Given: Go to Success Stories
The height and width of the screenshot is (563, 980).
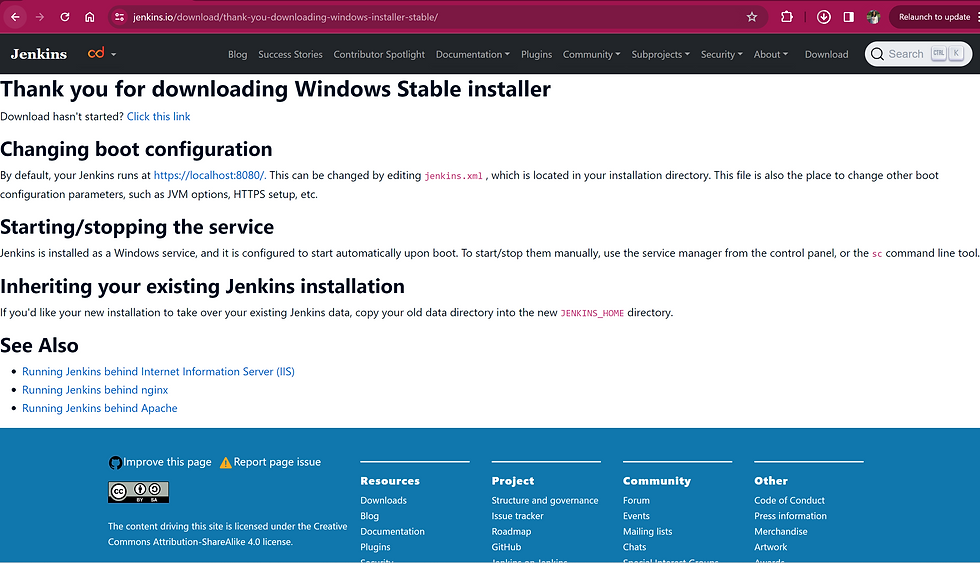Looking at the screenshot, I should [290, 54].
